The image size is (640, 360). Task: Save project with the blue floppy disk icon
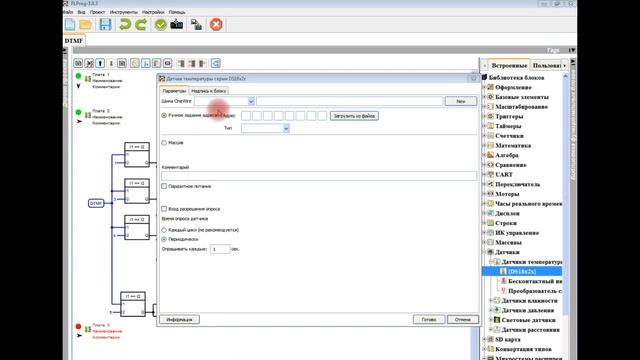coord(105,24)
